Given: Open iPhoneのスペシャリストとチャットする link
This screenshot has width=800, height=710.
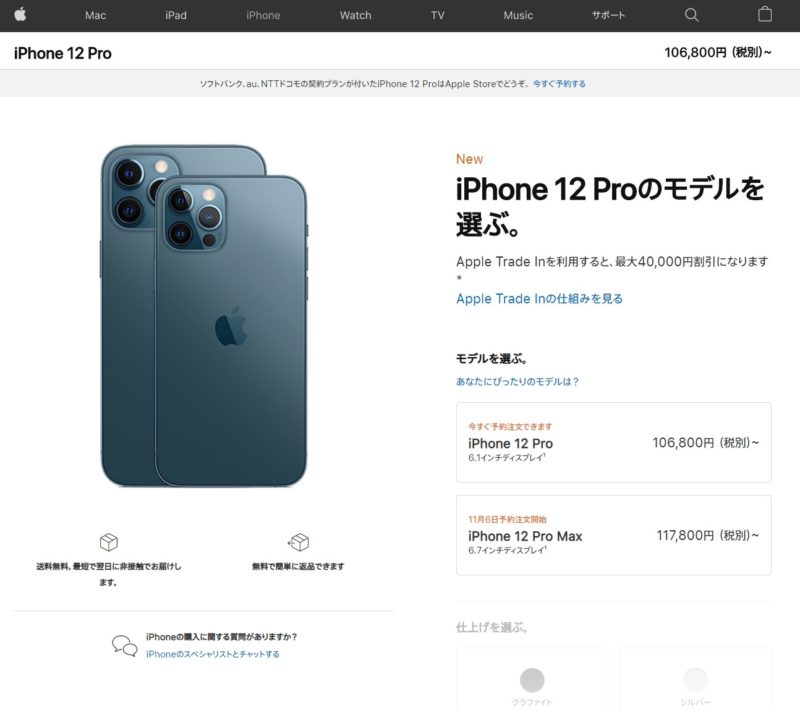Looking at the screenshot, I should coord(212,654).
